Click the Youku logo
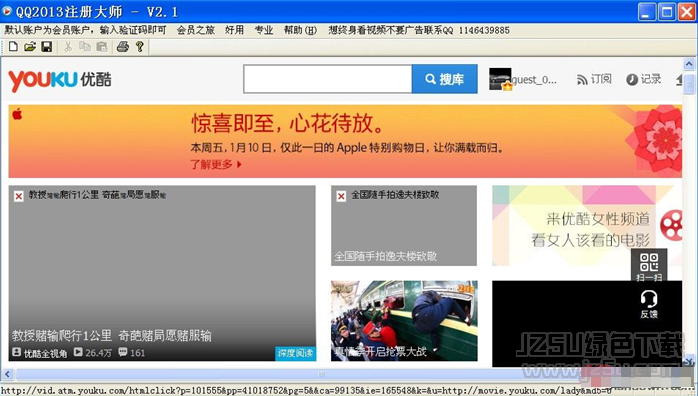 [60, 80]
